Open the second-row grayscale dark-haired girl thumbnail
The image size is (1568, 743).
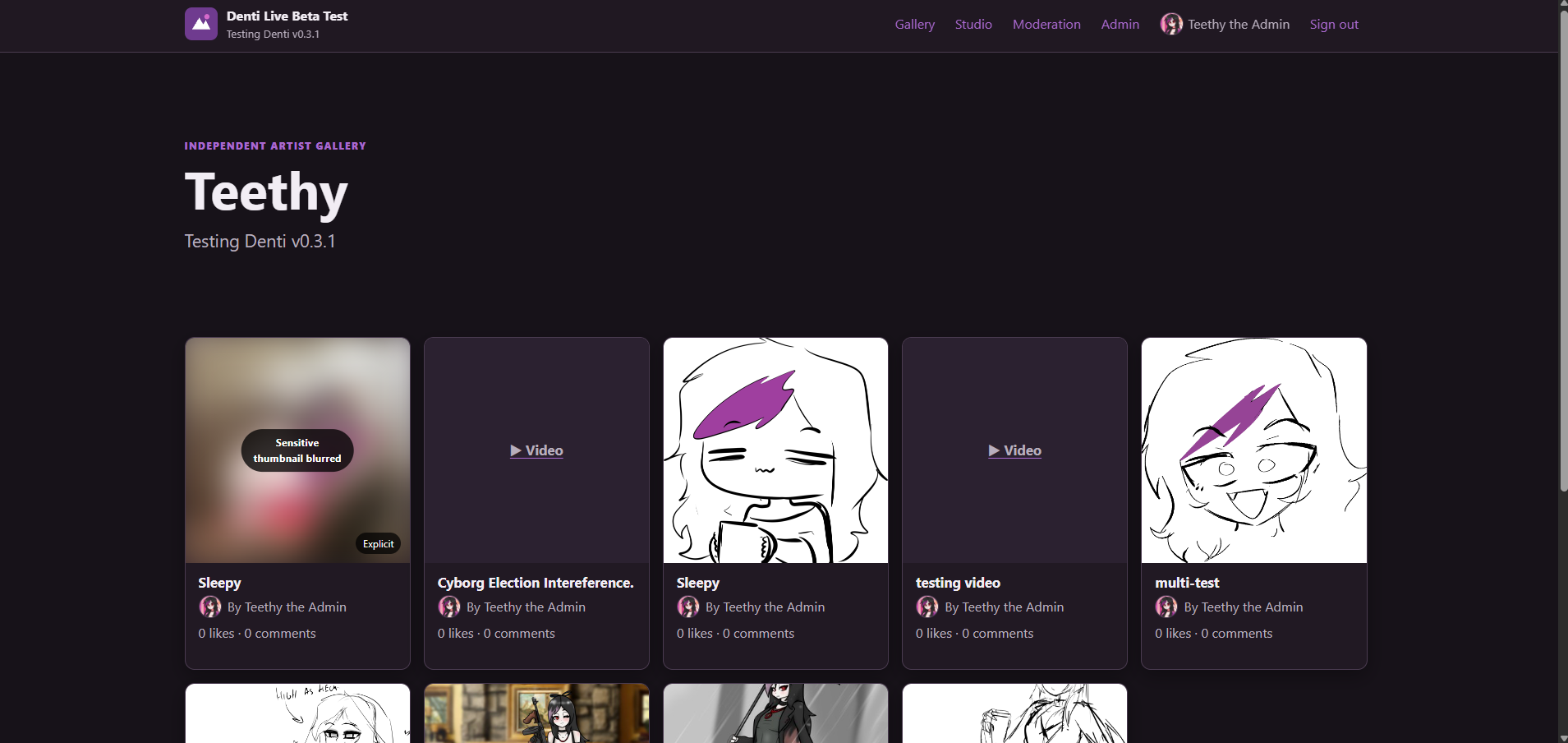tap(775, 713)
